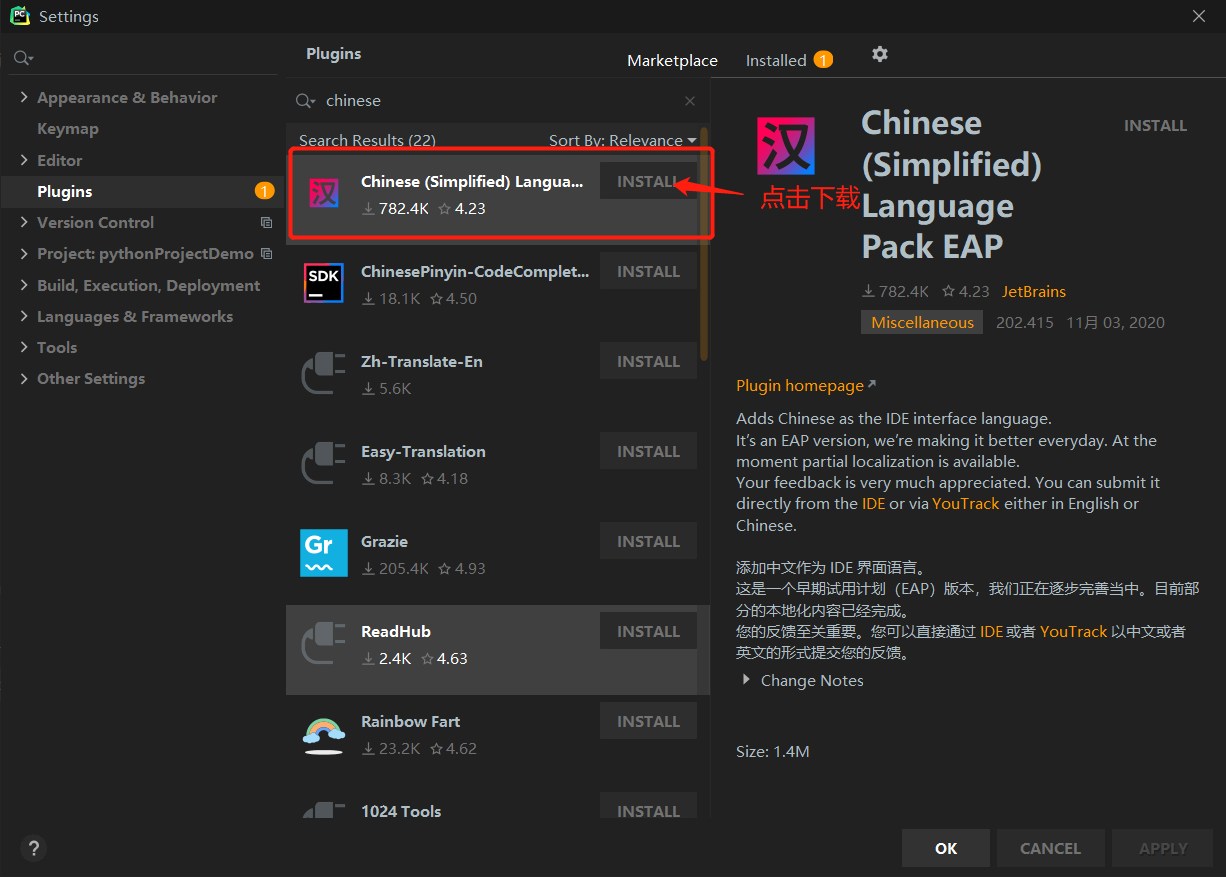Install the Easy-Translation plugin

[x=648, y=451]
